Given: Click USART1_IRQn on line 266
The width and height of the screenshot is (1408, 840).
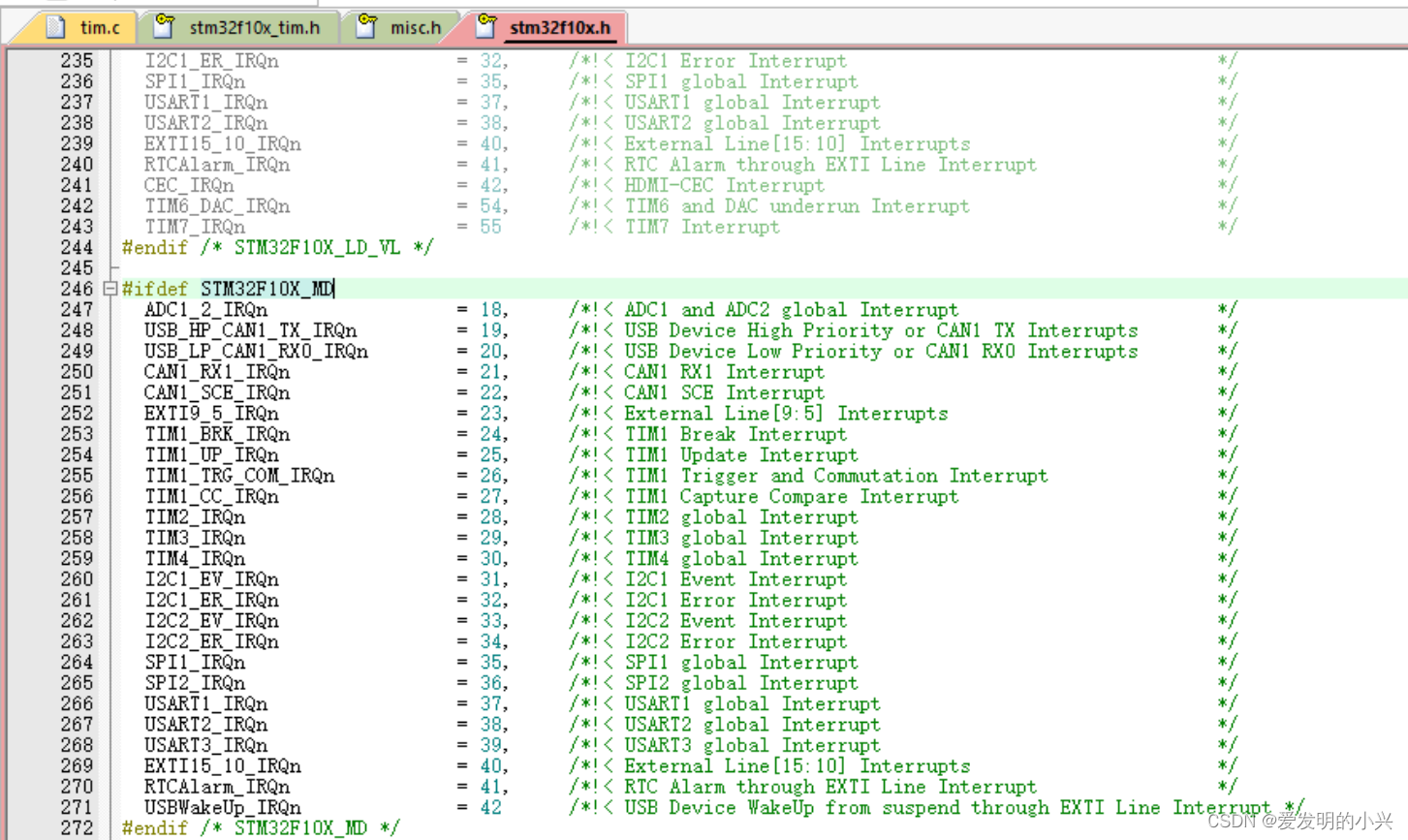Looking at the screenshot, I should 205,703.
